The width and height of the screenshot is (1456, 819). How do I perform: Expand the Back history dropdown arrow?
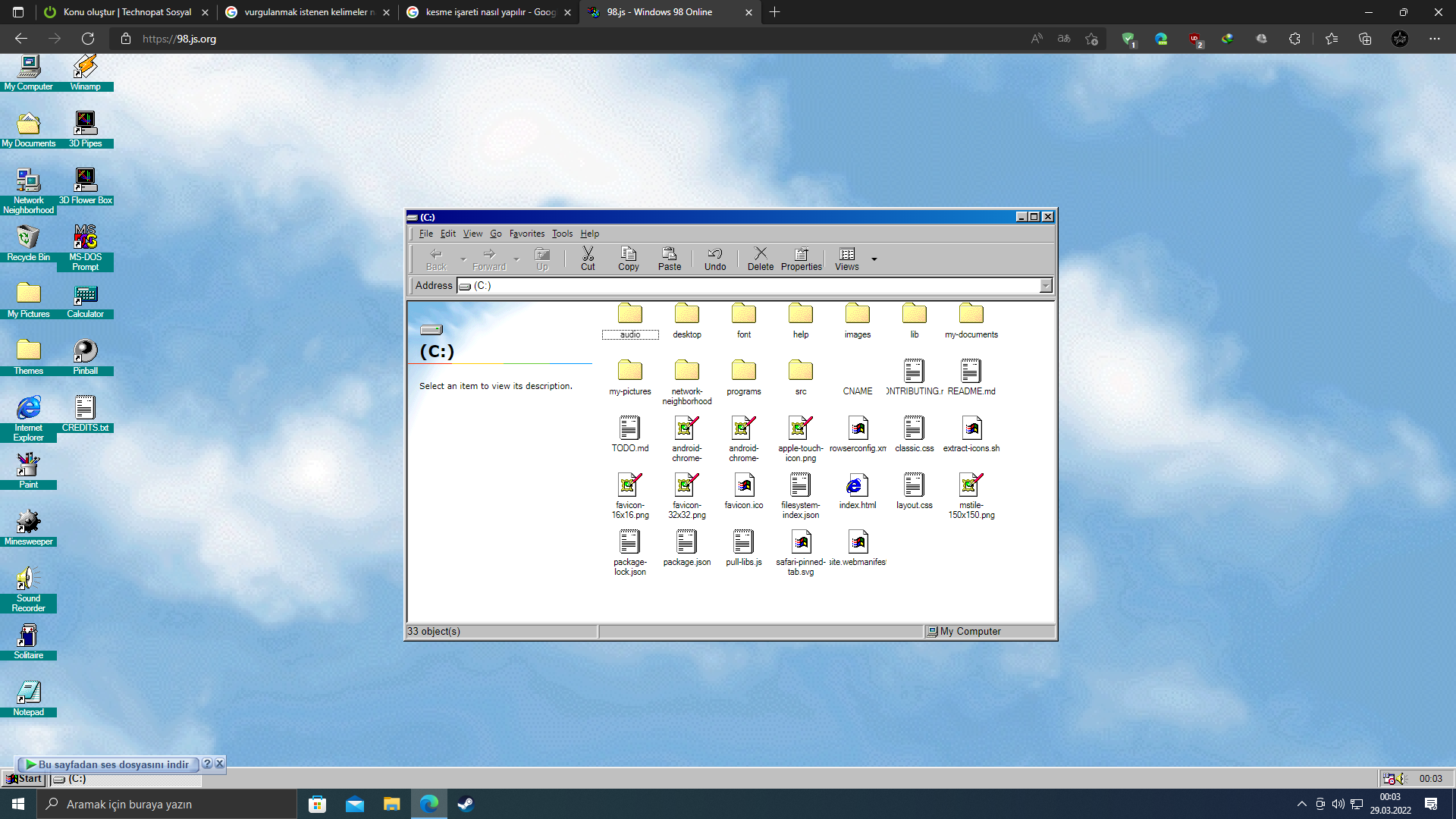pyautogui.click(x=463, y=259)
